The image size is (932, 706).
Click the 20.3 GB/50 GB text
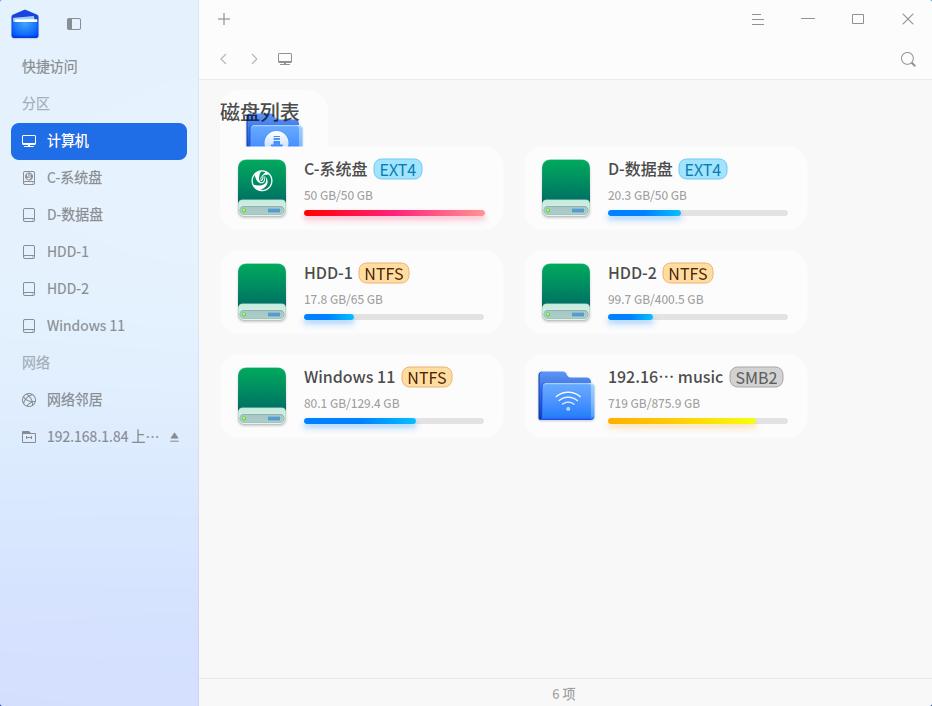pyautogui.click(x=647, y=196)
